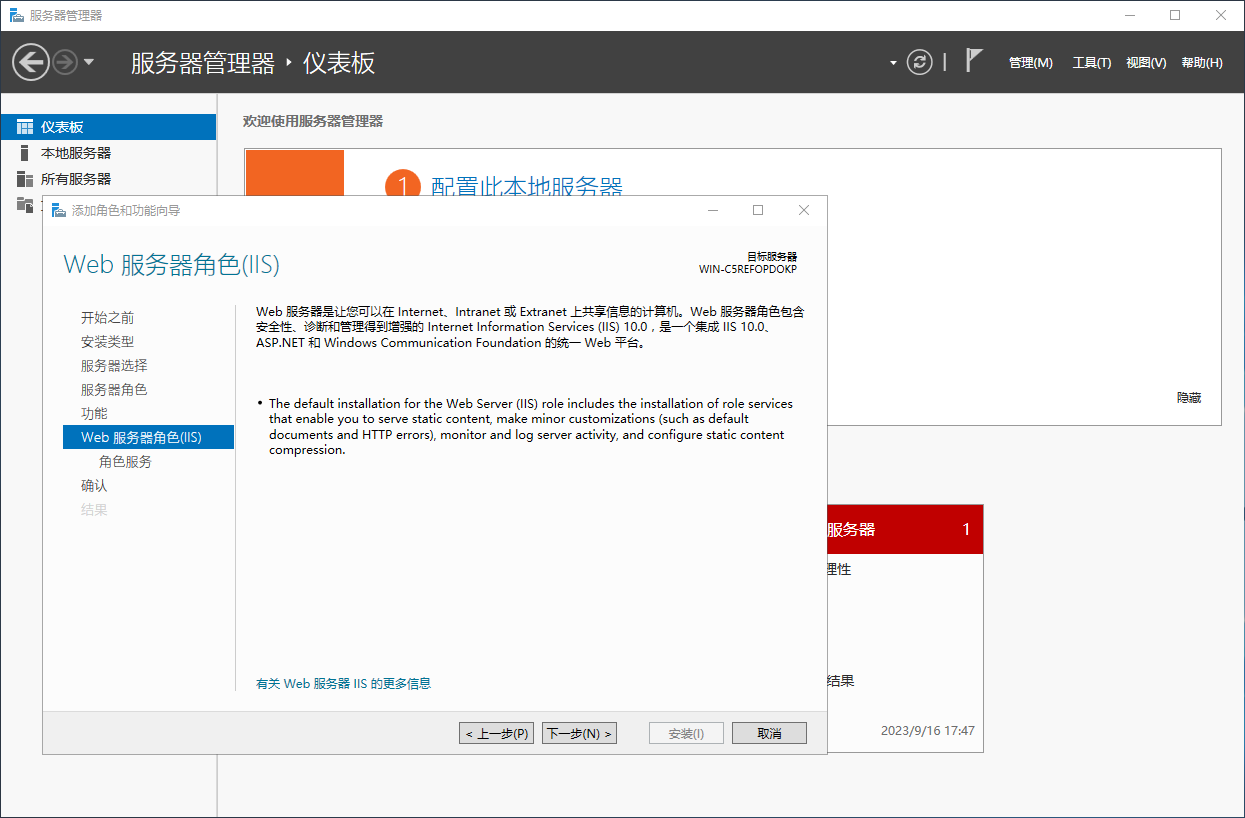
Task: Go to 开始之前 wizard step
Action: click(107, 318)
